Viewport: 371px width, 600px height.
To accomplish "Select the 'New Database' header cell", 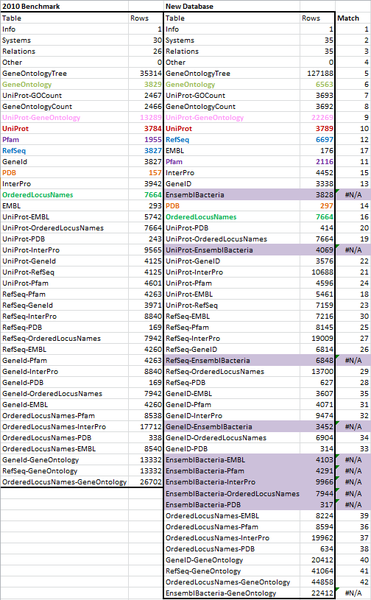I will pyautogui.click(x=232, y=6).
